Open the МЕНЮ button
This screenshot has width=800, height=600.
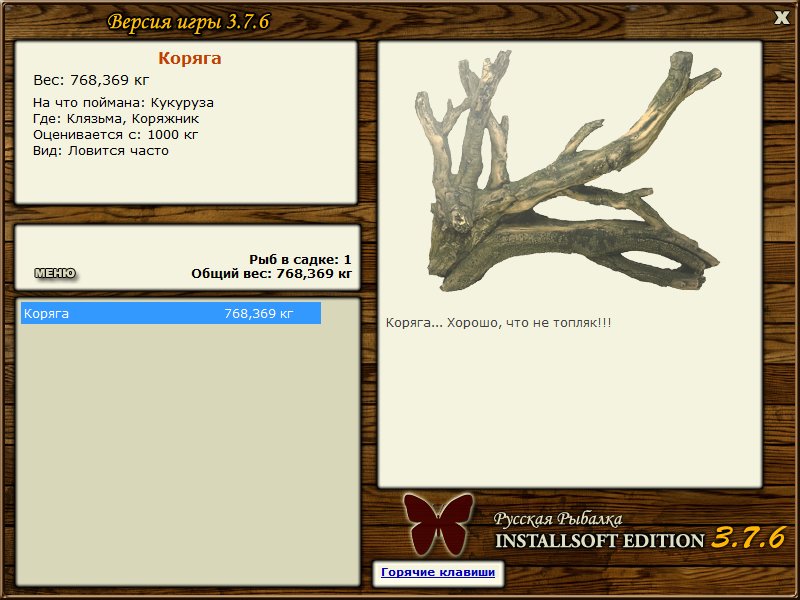click(x=55, y=273)
